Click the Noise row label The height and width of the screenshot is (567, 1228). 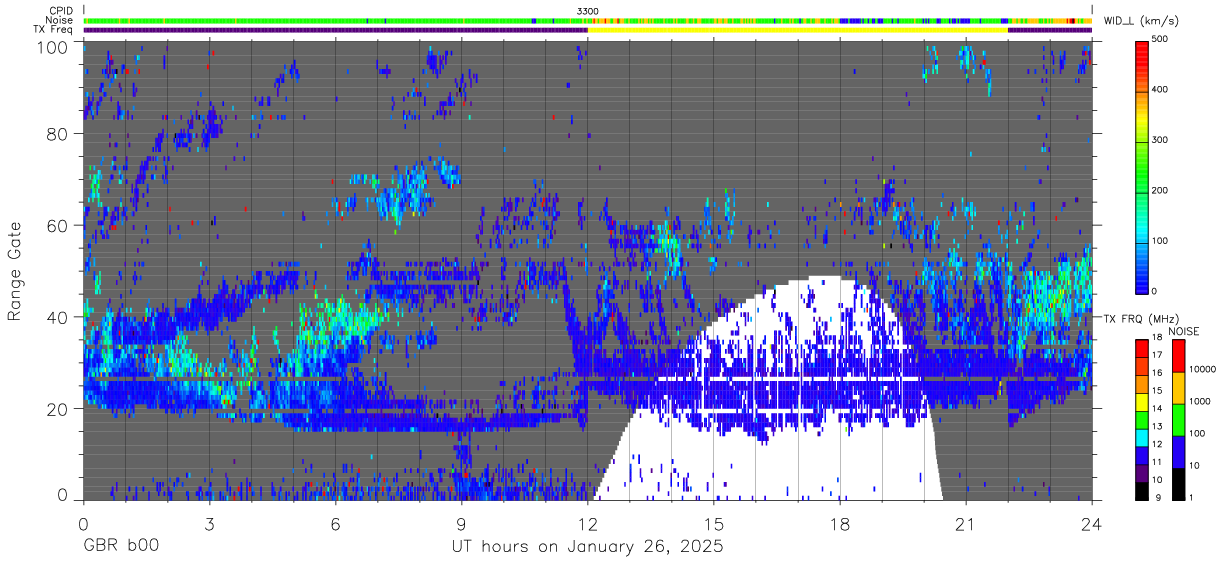click(x=59, y=20)
